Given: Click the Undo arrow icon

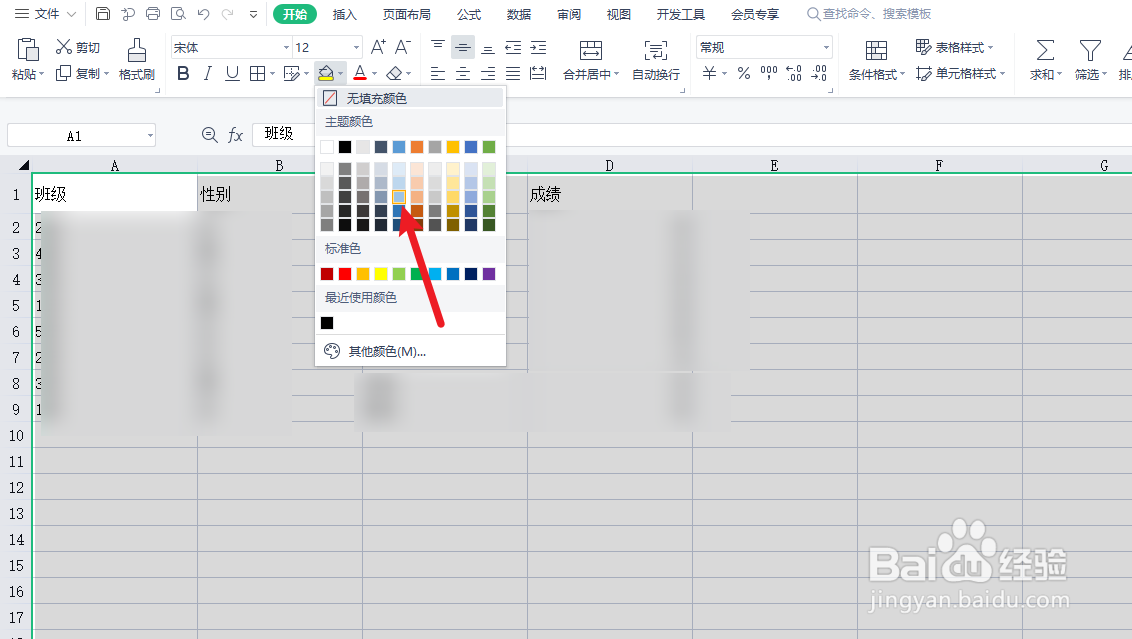Looking at the screenshot, I should coord(204,14).
